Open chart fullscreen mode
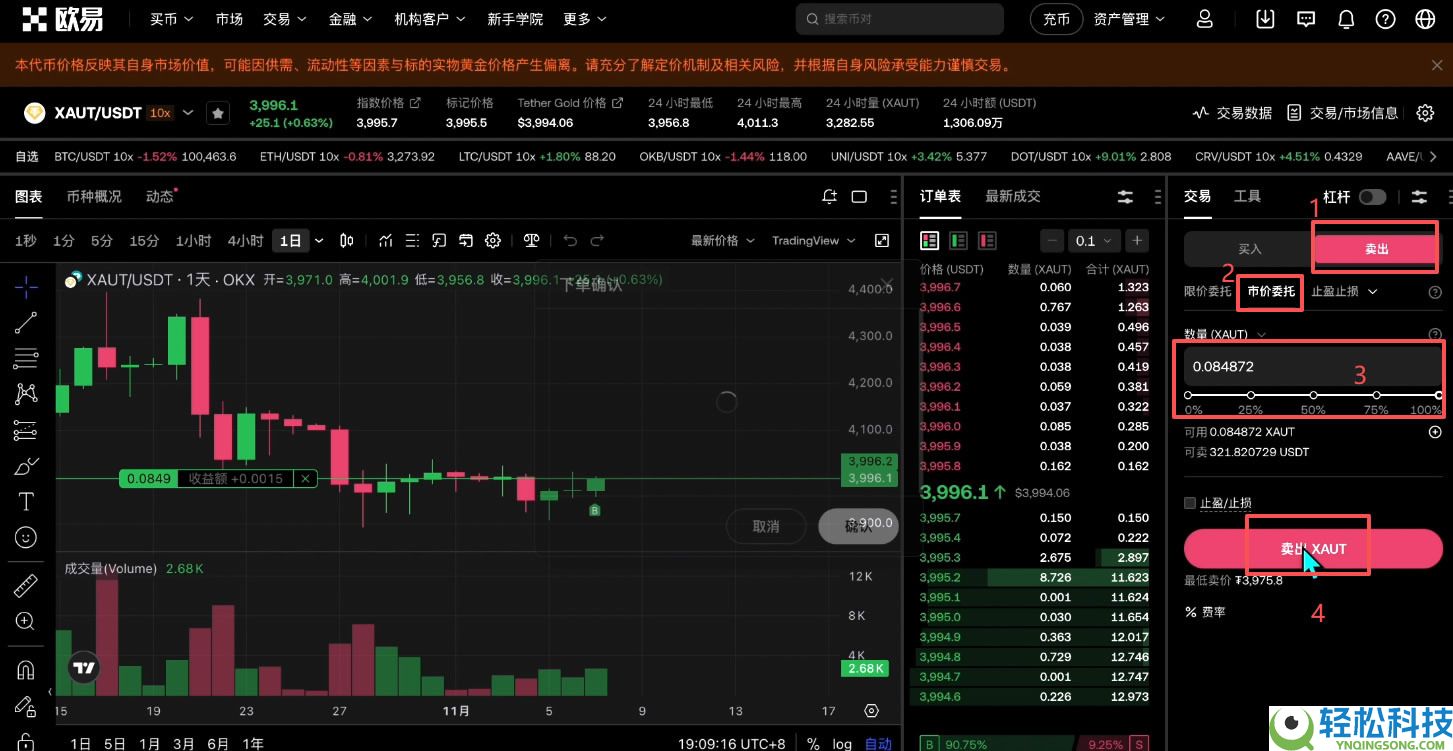Screen dimensions: 1453x751 (x=881, y=240)
